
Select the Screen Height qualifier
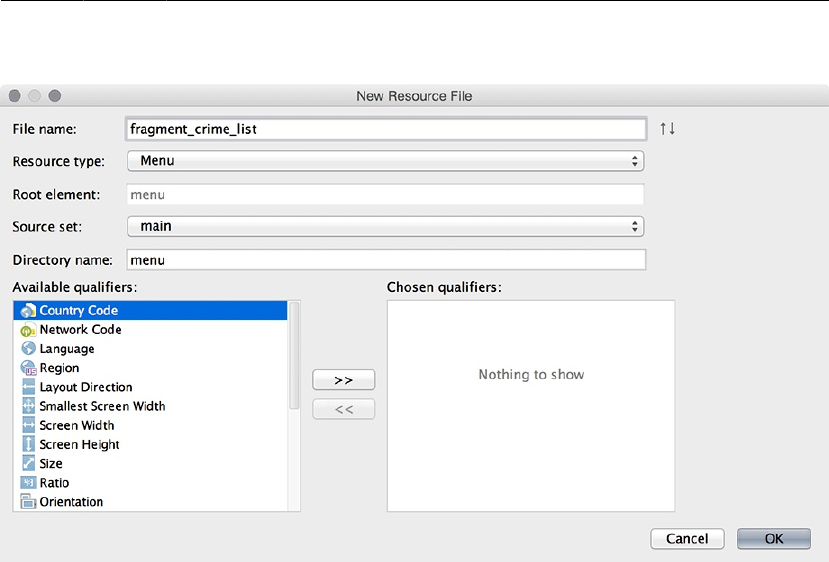[x=150, y=444]
